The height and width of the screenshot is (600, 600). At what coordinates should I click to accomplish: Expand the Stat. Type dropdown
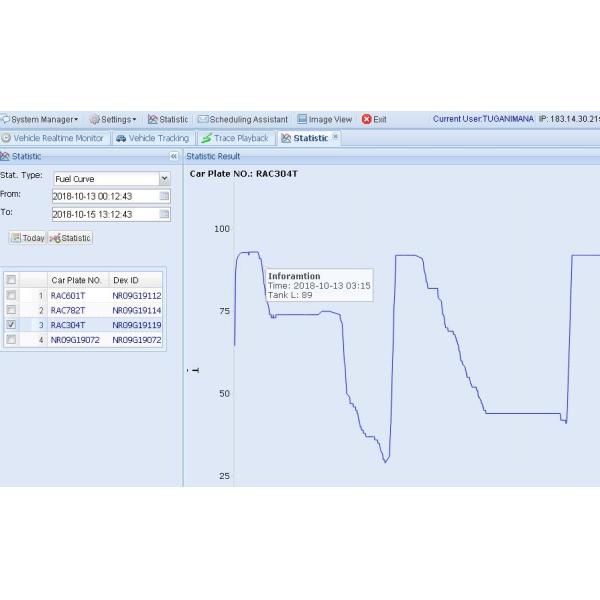(x=164, y=179)
